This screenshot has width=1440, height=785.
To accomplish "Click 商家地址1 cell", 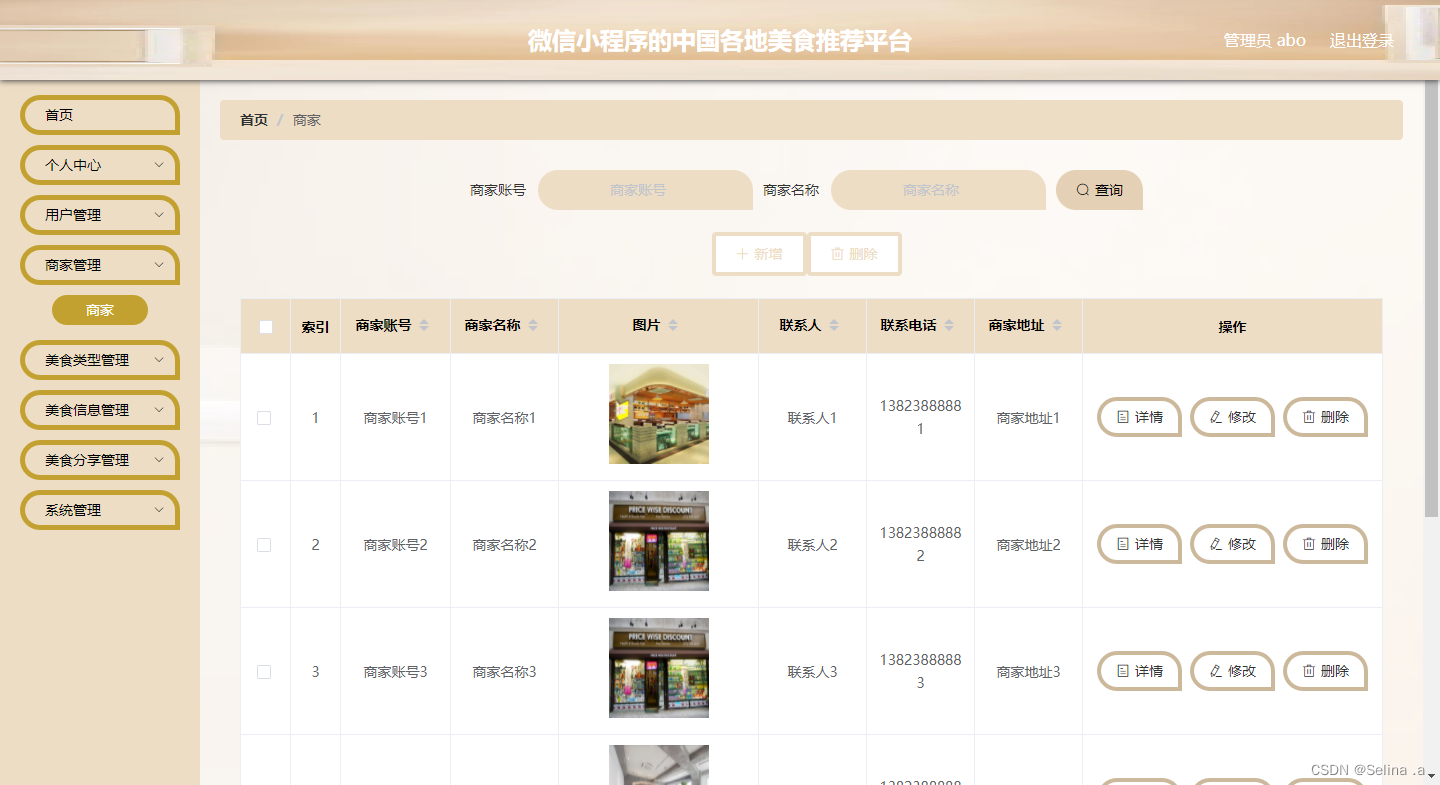I will [1028, 418].
